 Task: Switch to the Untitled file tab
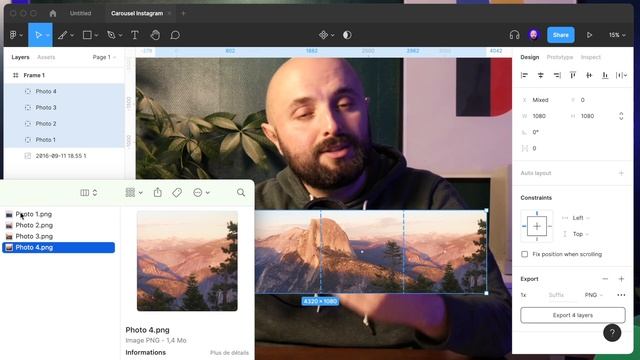pyautogui.click(x=80, y=13)
